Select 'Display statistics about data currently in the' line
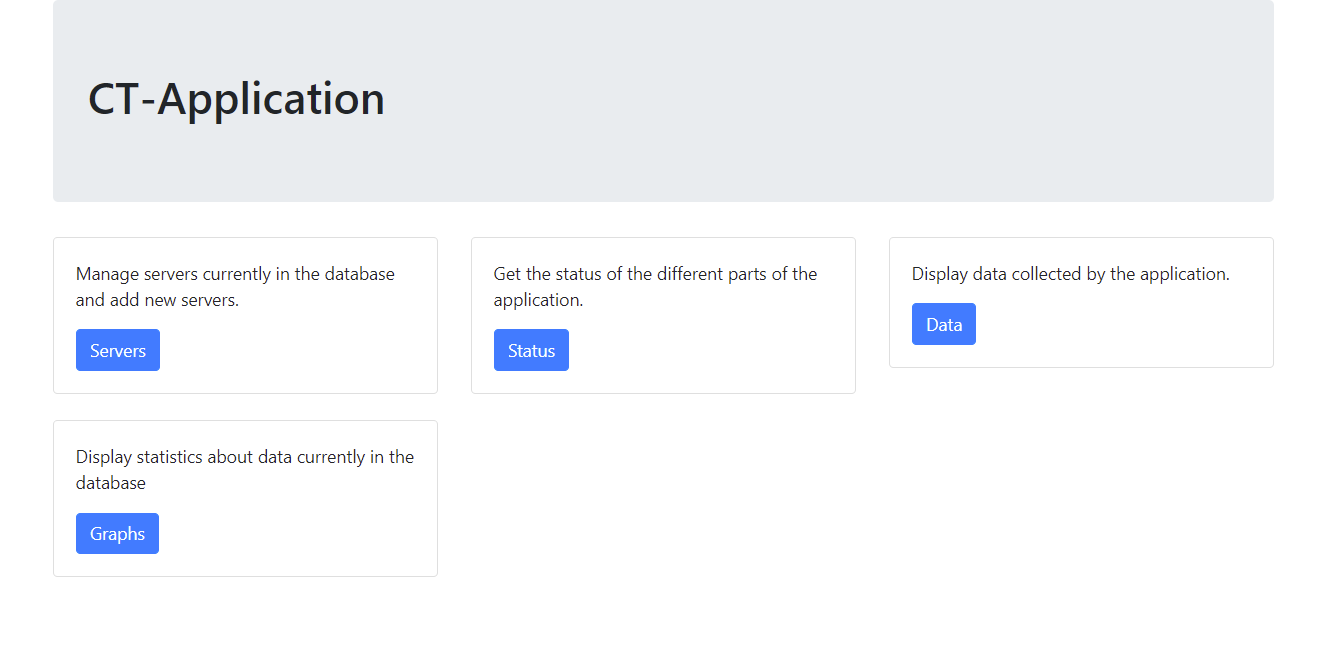The height and width of the screenshot is (658, 1326). click(245, 457)
